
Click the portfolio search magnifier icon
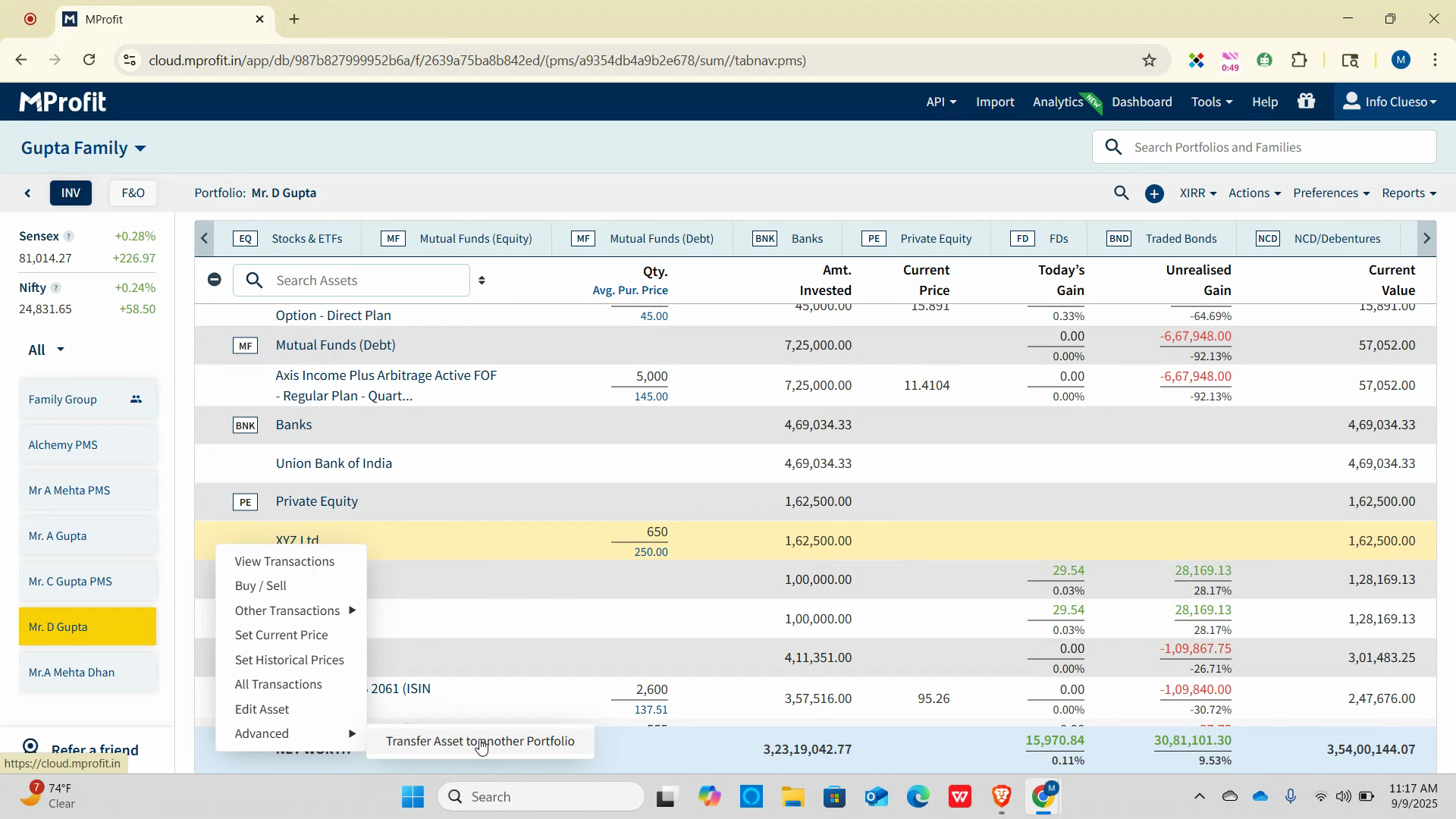(1121, 193)
